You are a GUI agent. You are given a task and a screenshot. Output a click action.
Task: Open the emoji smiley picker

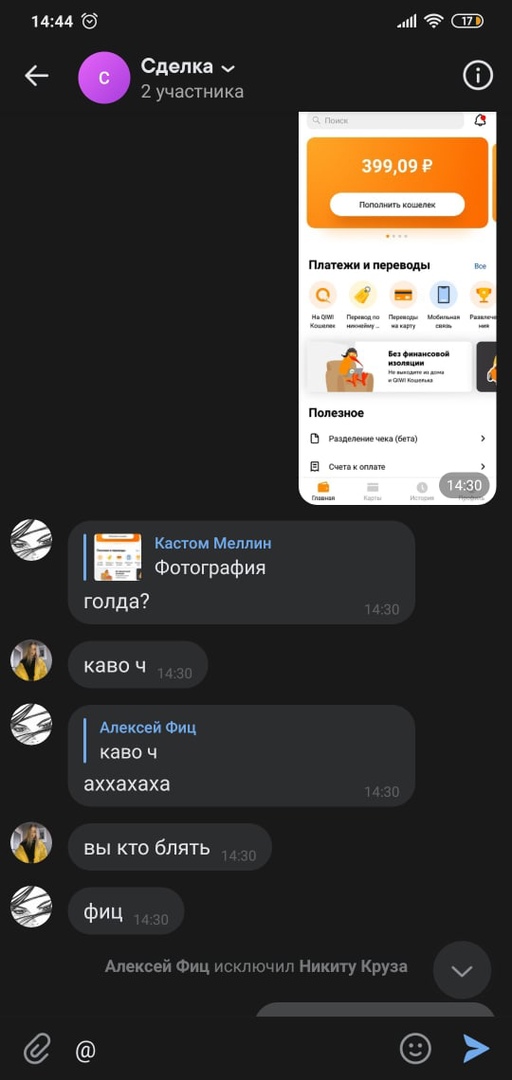(416, 1048)
